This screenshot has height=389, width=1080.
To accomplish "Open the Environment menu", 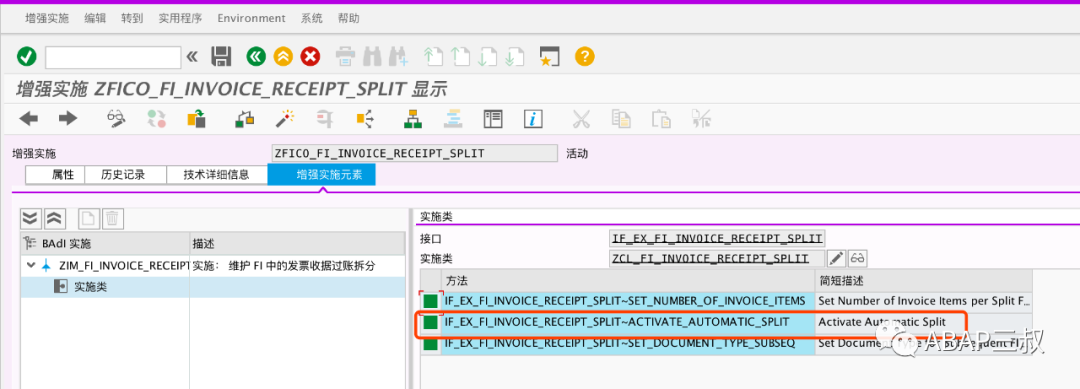I will [251, 19].
